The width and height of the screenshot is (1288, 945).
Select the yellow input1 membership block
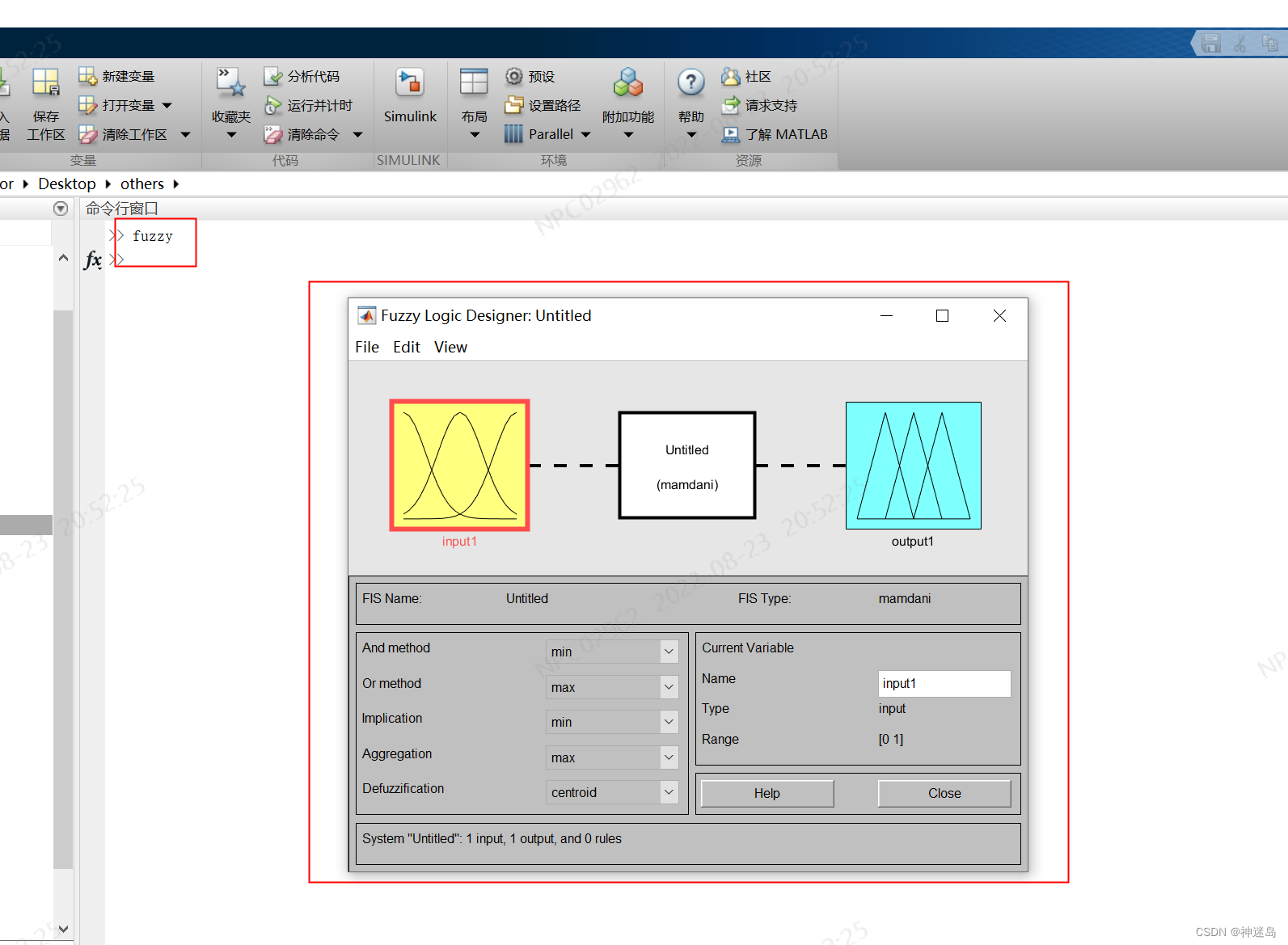point(459,465)
